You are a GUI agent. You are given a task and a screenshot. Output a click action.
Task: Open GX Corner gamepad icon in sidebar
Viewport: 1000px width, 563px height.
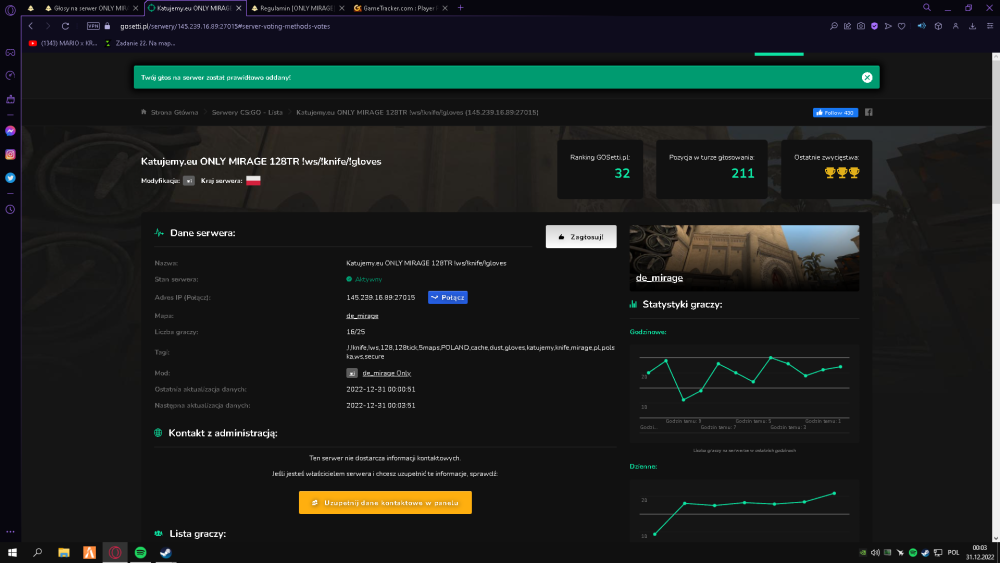tap(10, 52)
